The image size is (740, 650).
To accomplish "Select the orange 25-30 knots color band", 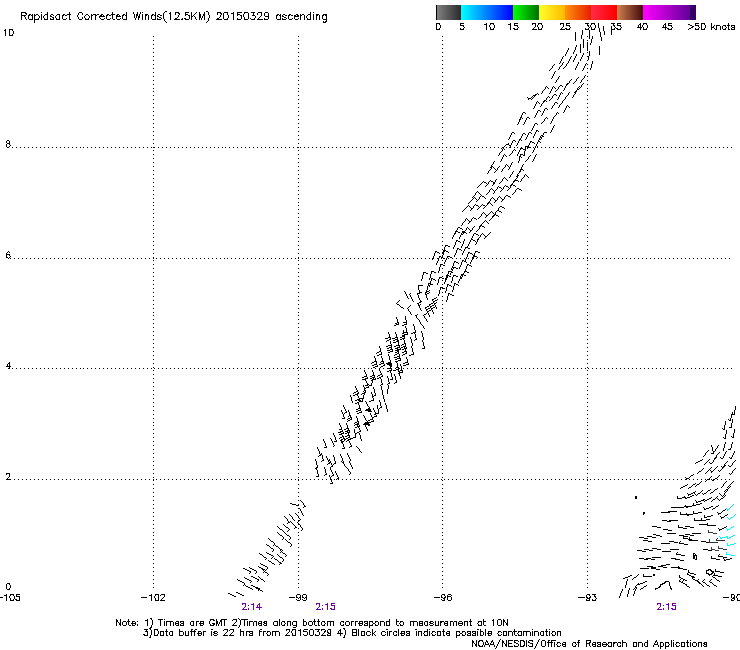I will coord(578,12).
